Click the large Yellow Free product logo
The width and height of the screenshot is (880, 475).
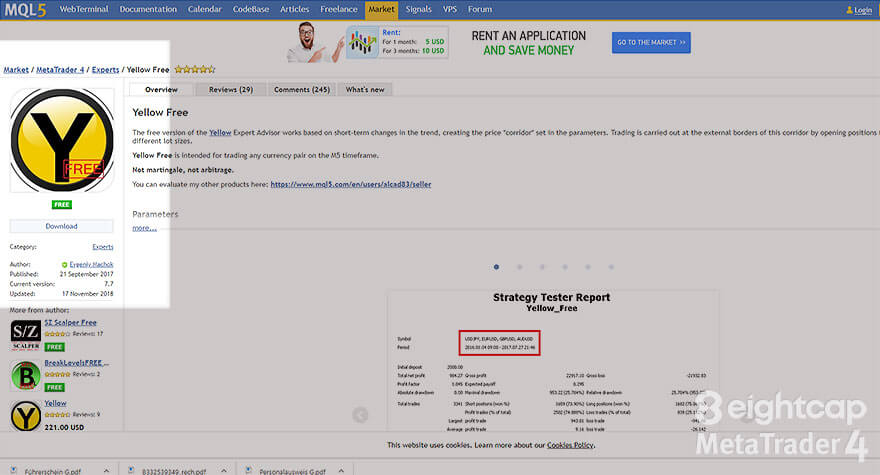pos(62,140)
